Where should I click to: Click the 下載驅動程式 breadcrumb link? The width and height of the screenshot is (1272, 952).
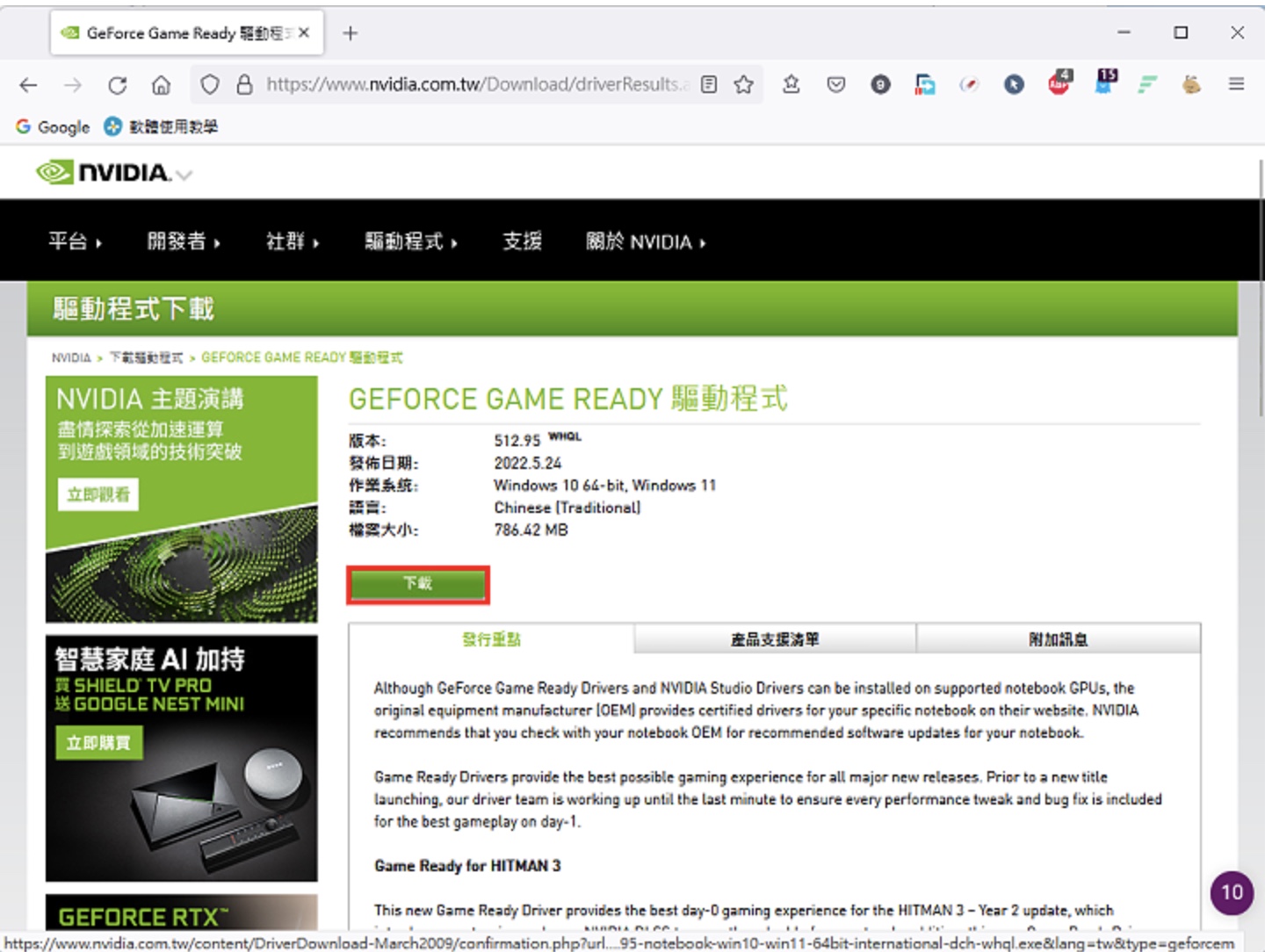click(146, 357)
